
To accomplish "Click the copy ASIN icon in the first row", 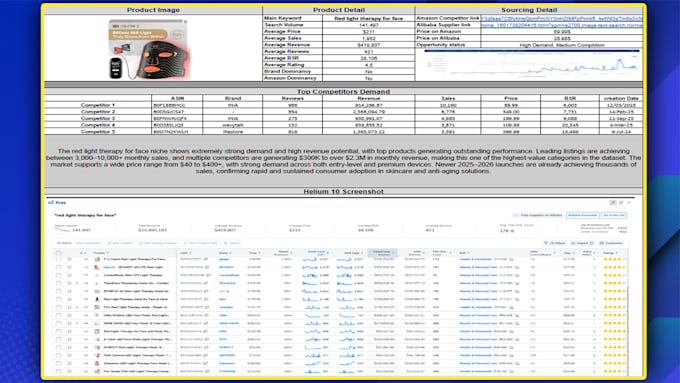I will coord(207,259).
